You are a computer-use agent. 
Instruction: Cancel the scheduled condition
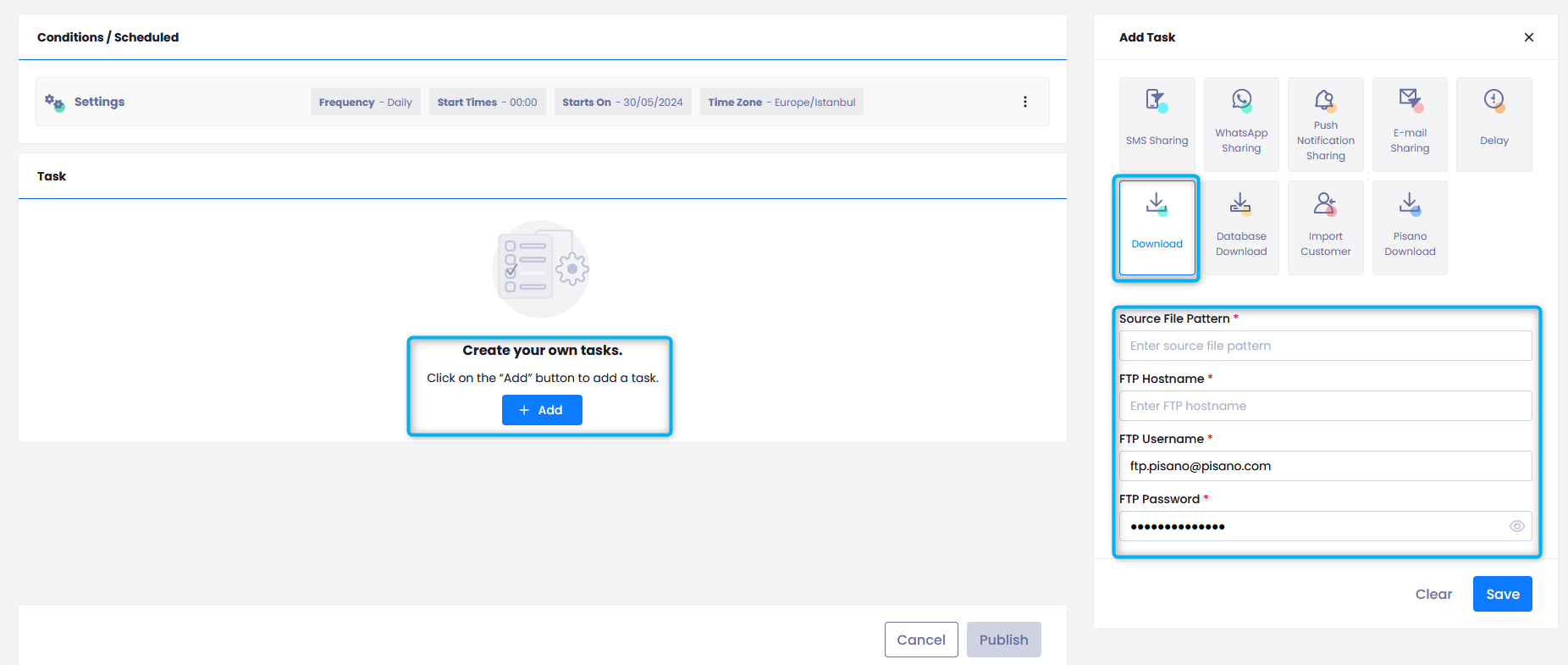921,640
